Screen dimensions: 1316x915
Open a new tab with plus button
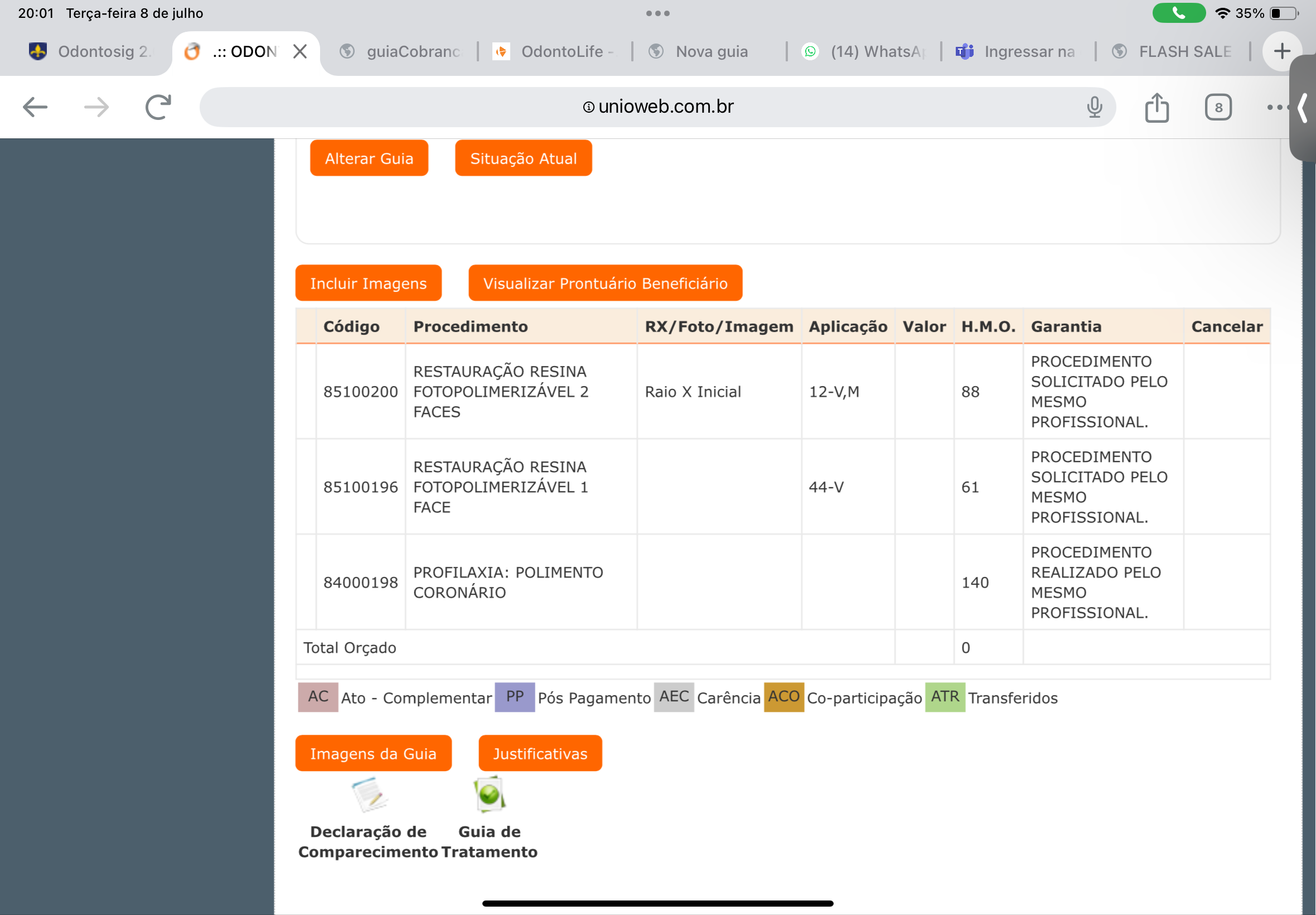1281,51
